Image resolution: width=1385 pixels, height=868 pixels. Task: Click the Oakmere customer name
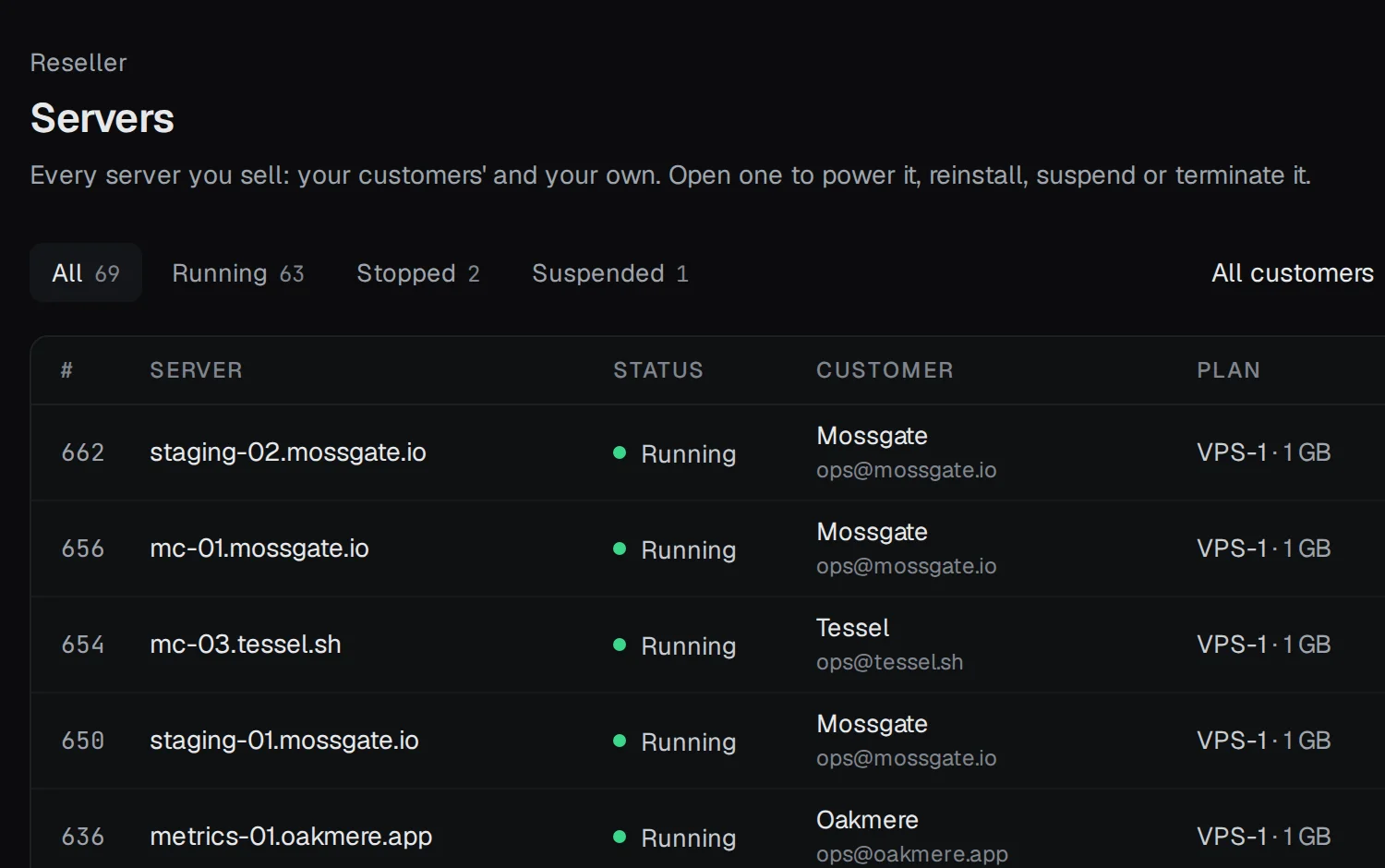pos(868,820)
